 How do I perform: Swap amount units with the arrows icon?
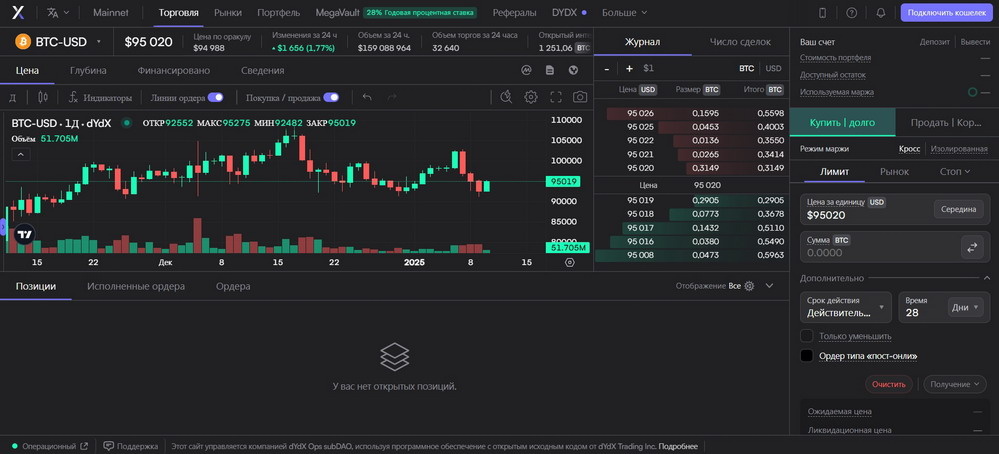click(x=972, y=248)
